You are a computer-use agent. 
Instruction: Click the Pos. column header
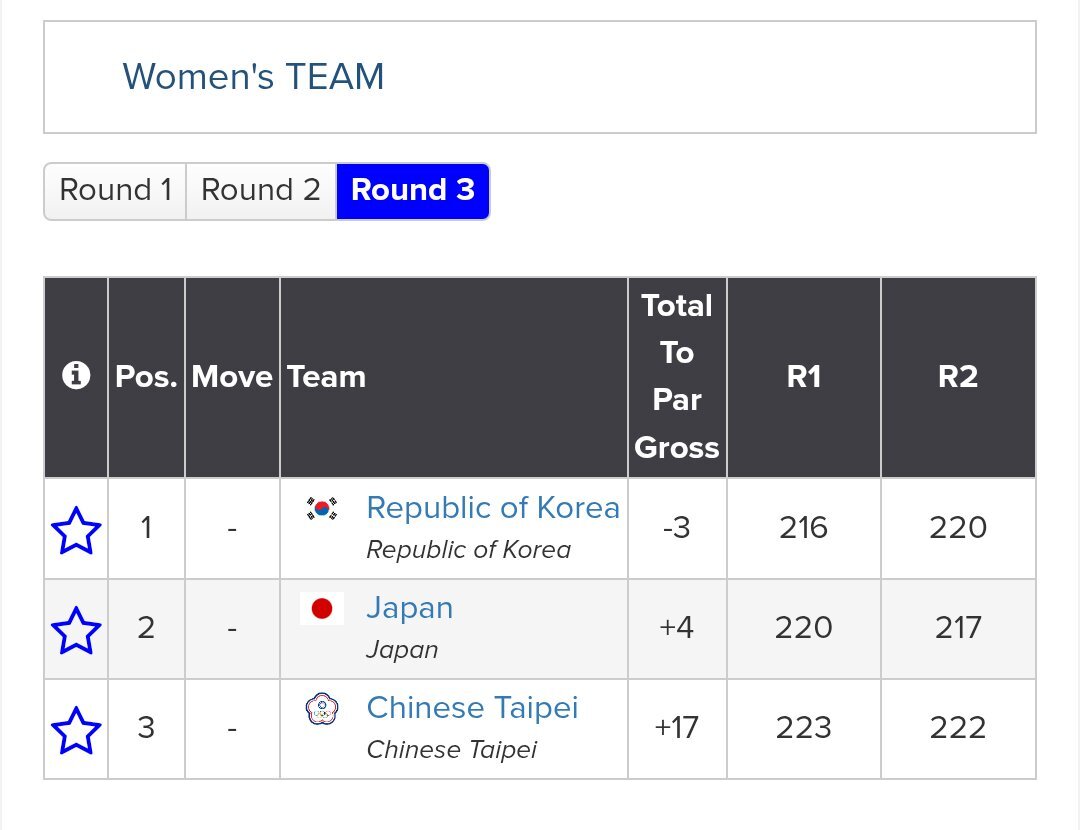tap(146, 377)
